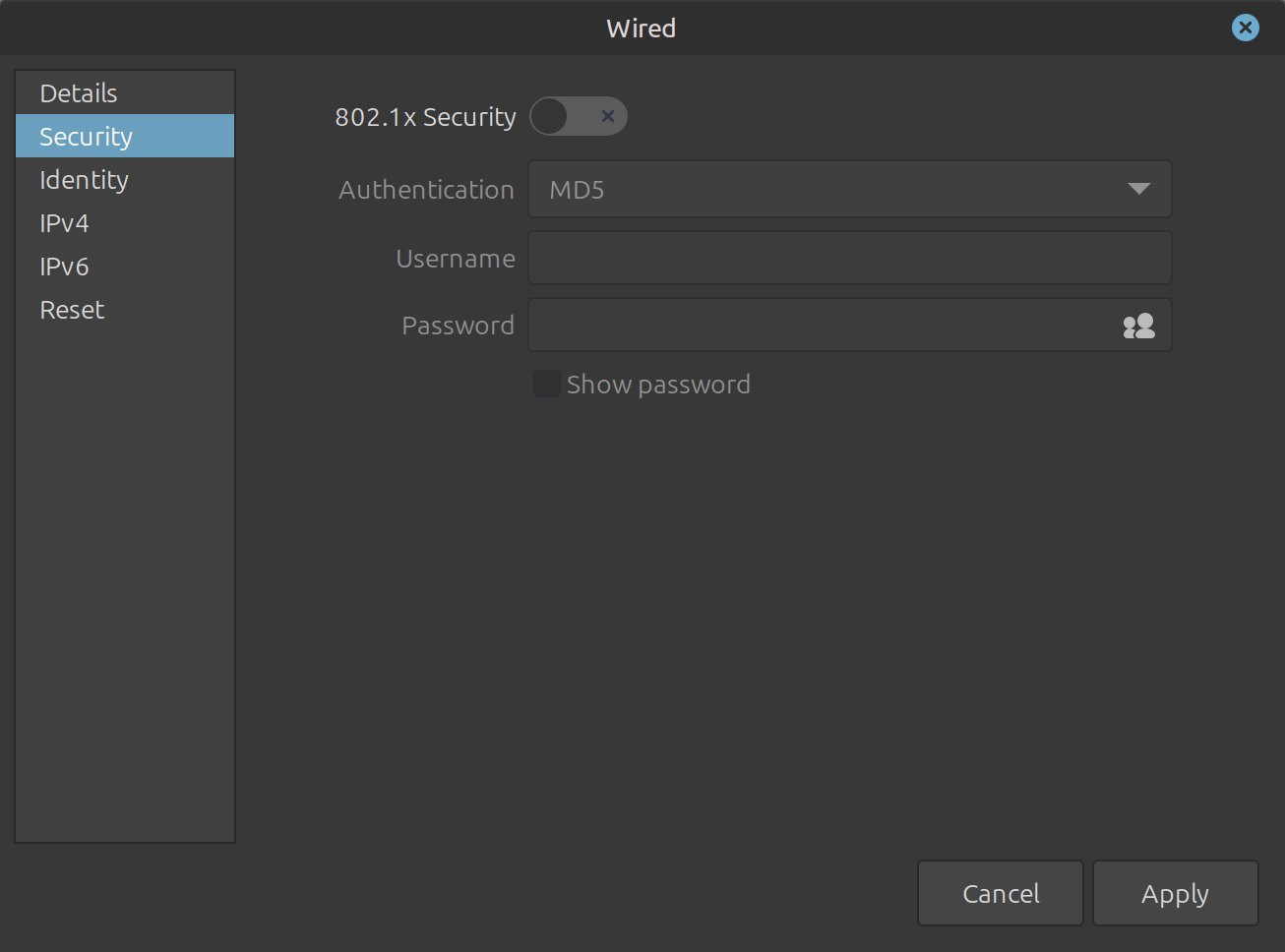Go to the IPv4 settings
Image resolution: width=1285 pixels, height=952 pixels.
[64, 223]
